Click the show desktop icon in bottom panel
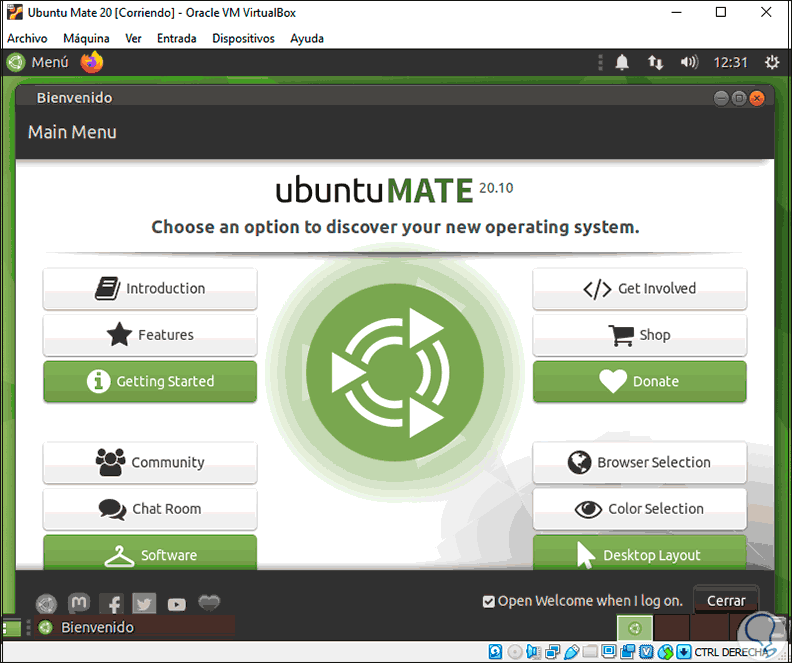The width and height of the screenshot is (792, 663). pyautogui.click(x=11, y=628)
